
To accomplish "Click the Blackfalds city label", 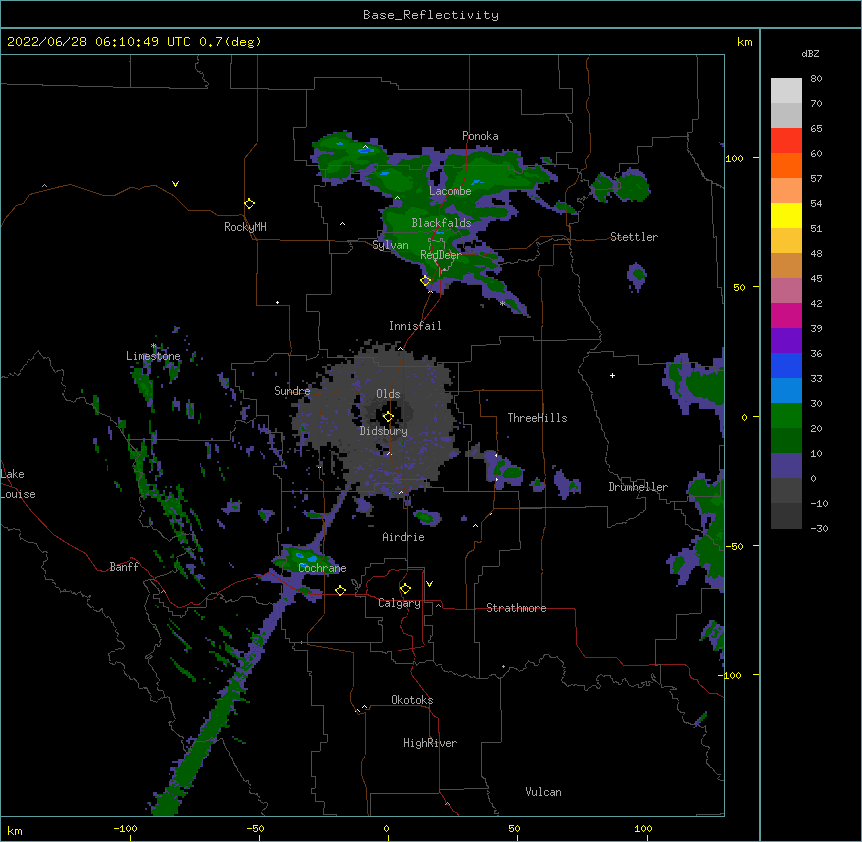I will pos(441,223).
